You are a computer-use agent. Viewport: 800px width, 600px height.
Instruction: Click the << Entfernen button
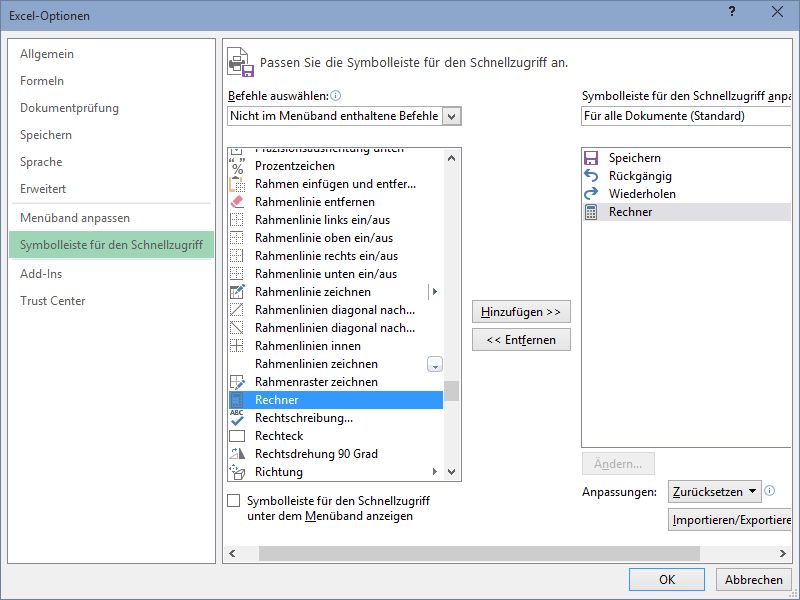tap(521, 340)
